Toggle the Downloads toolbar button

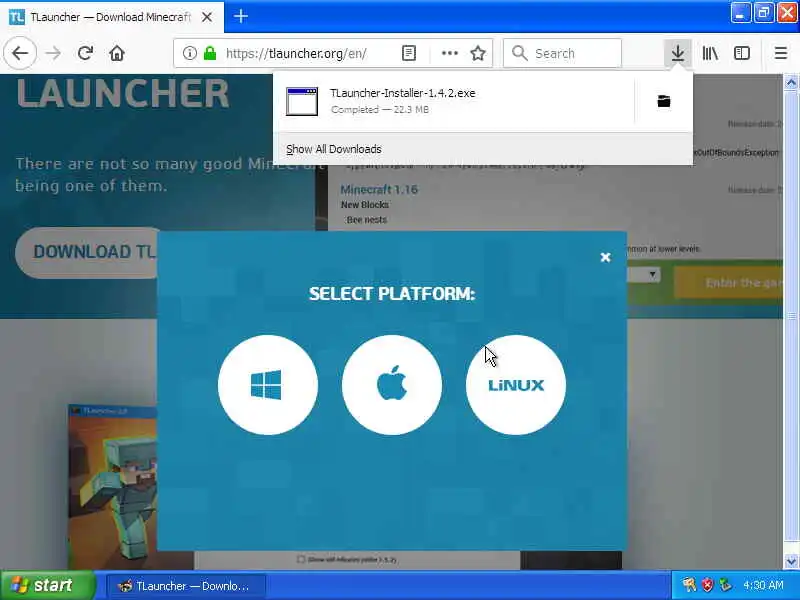point(678,53)
